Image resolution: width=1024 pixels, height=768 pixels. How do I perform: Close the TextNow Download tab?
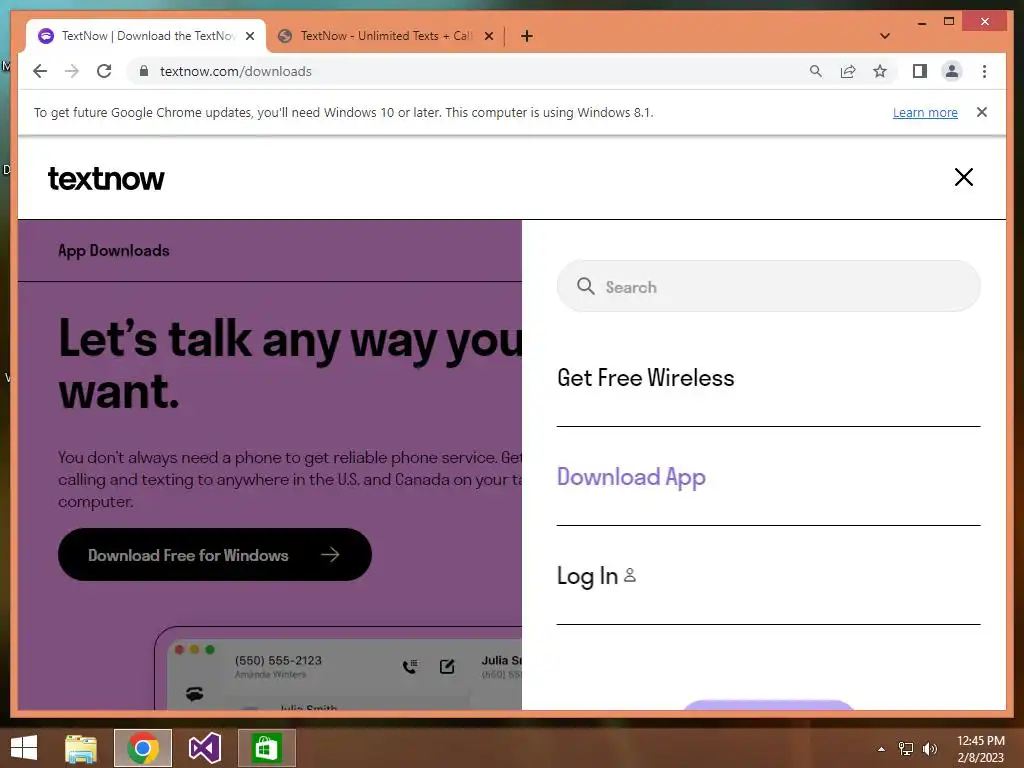249,36
